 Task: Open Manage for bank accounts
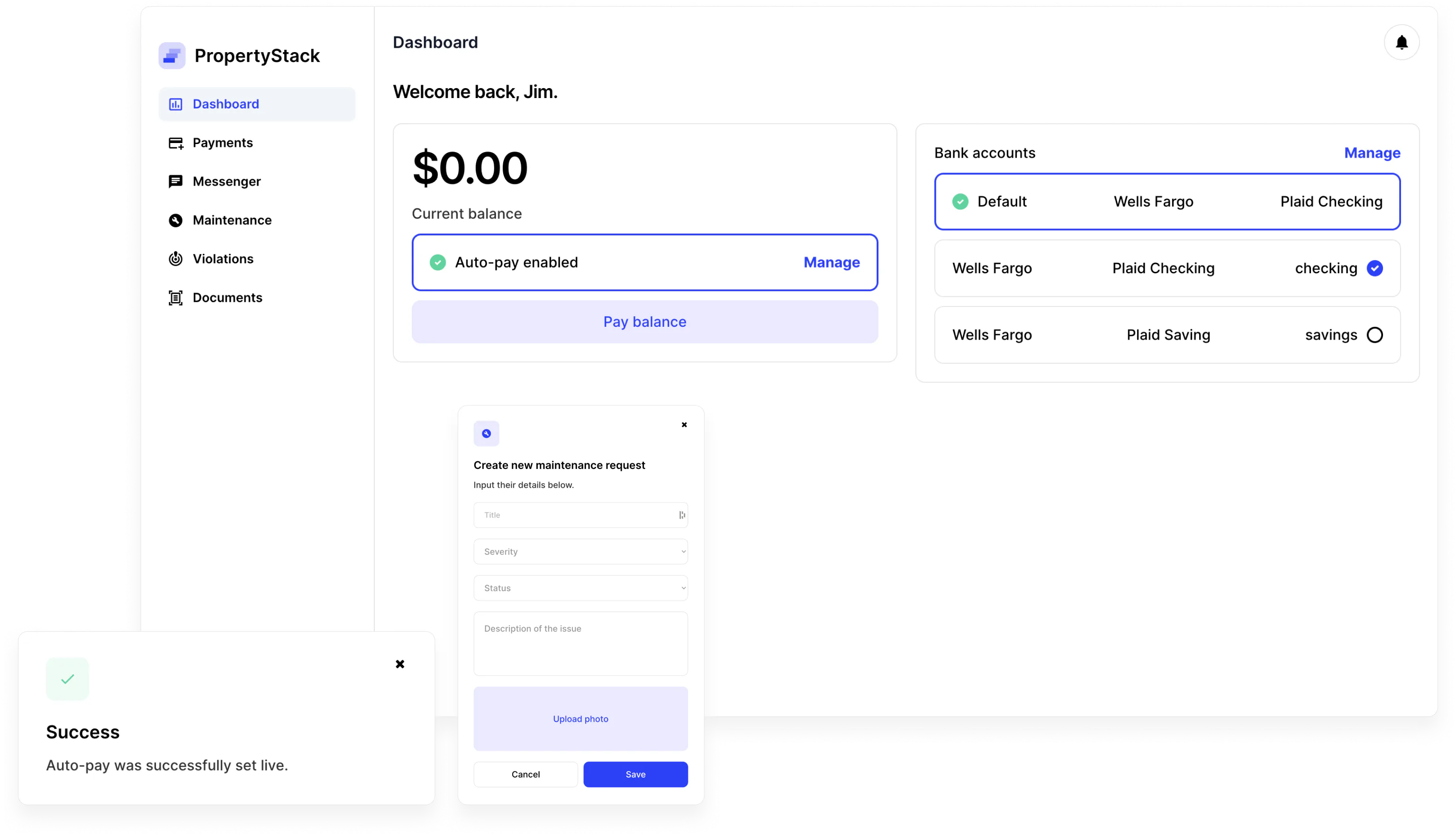tap(1372, 153)
